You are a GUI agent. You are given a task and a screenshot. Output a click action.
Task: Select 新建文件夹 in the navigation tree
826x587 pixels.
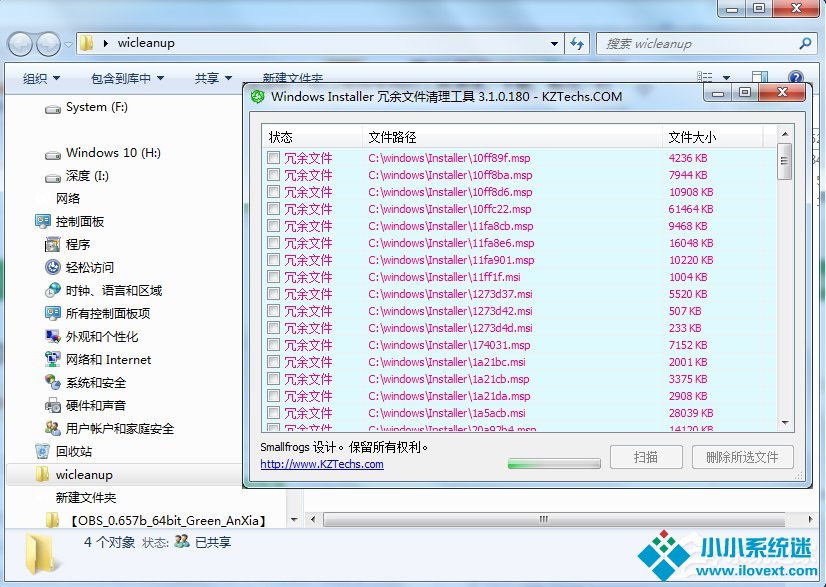click(x=86, y=497)
